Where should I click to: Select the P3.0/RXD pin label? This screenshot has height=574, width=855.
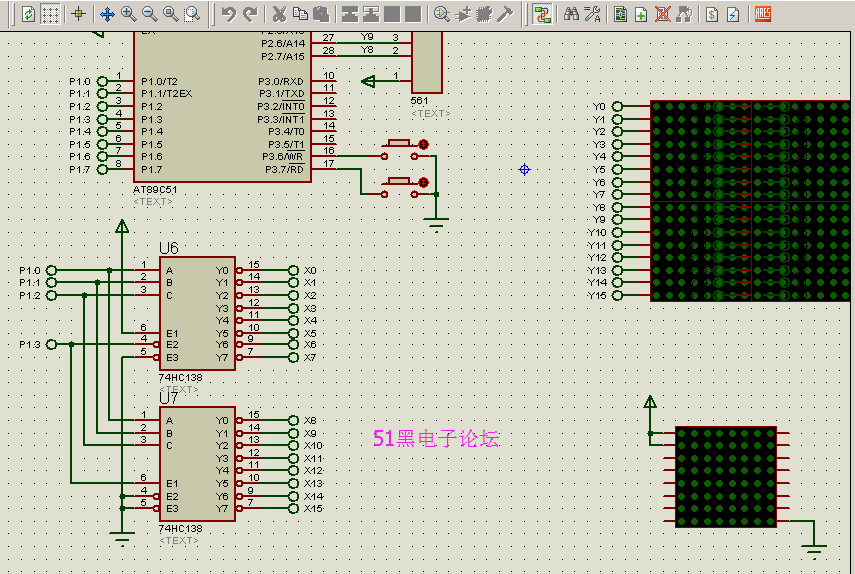(x=281, y=81)
